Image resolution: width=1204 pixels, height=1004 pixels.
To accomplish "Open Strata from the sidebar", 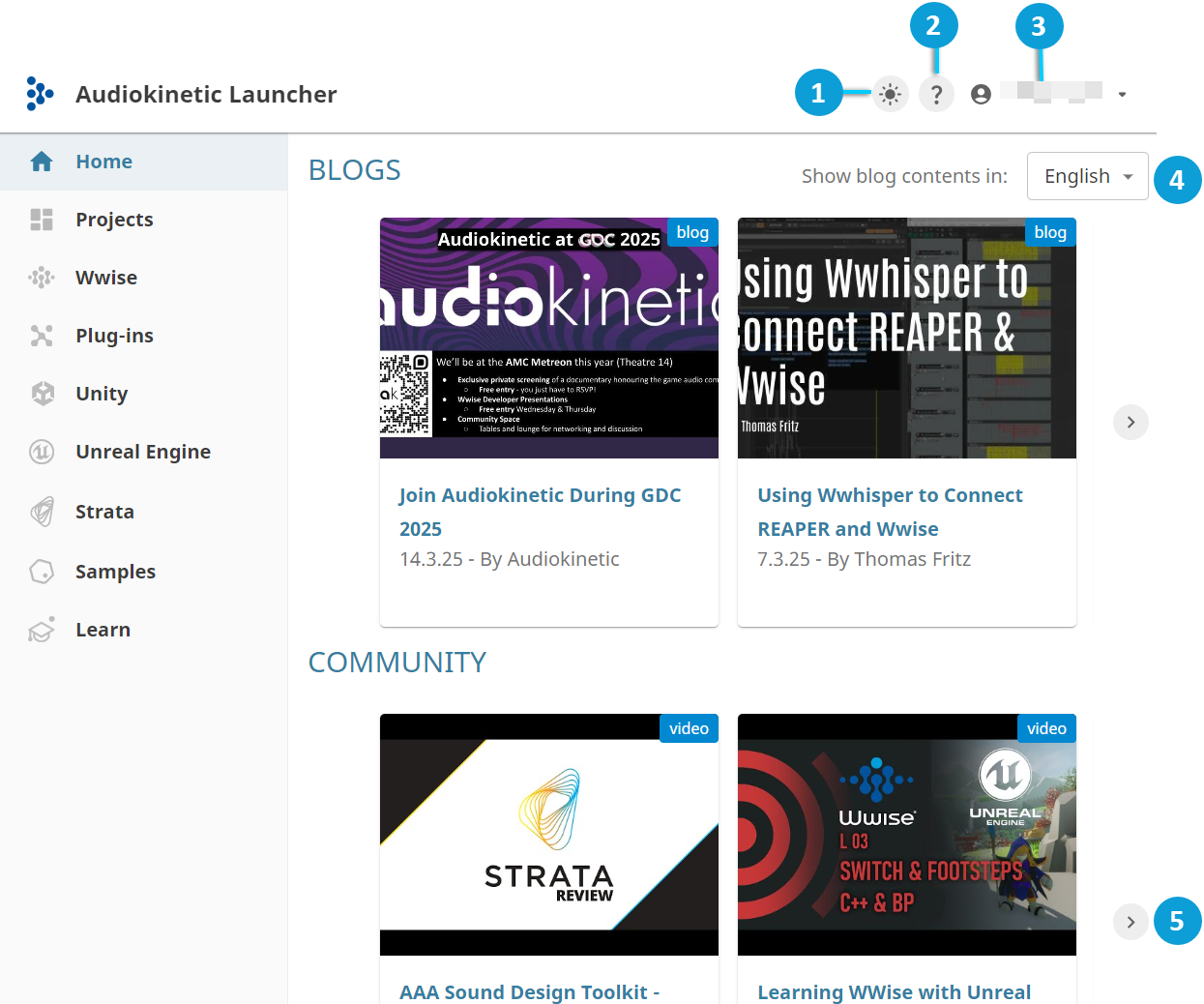I will [x=104, y=512].
